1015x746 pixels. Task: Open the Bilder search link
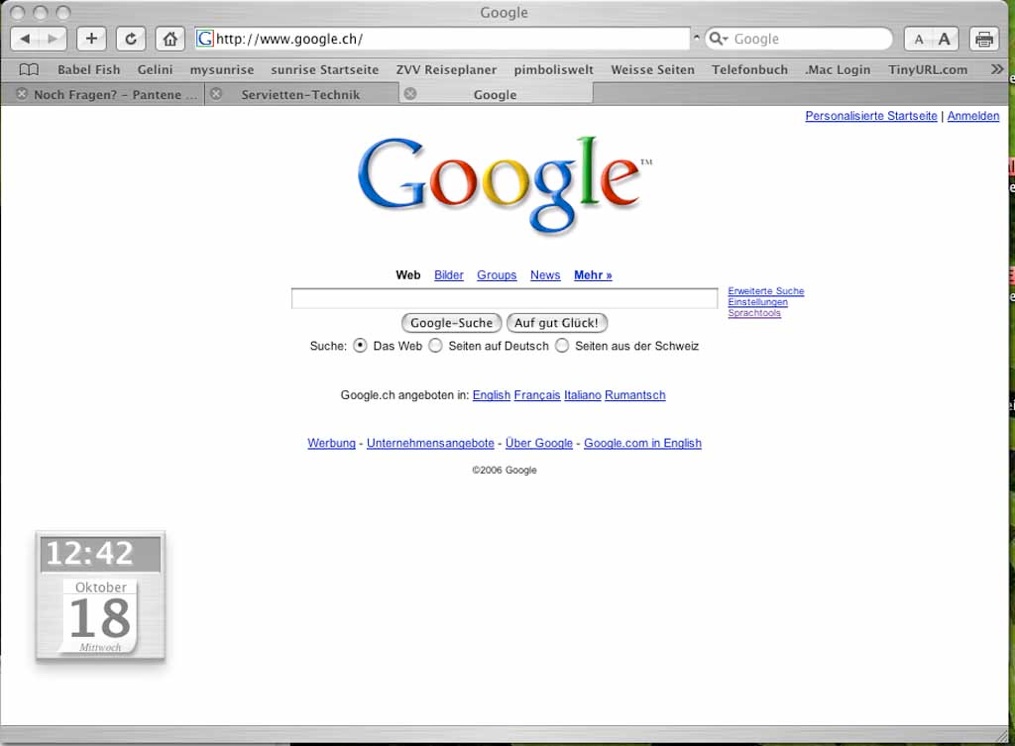pos(449,275)
